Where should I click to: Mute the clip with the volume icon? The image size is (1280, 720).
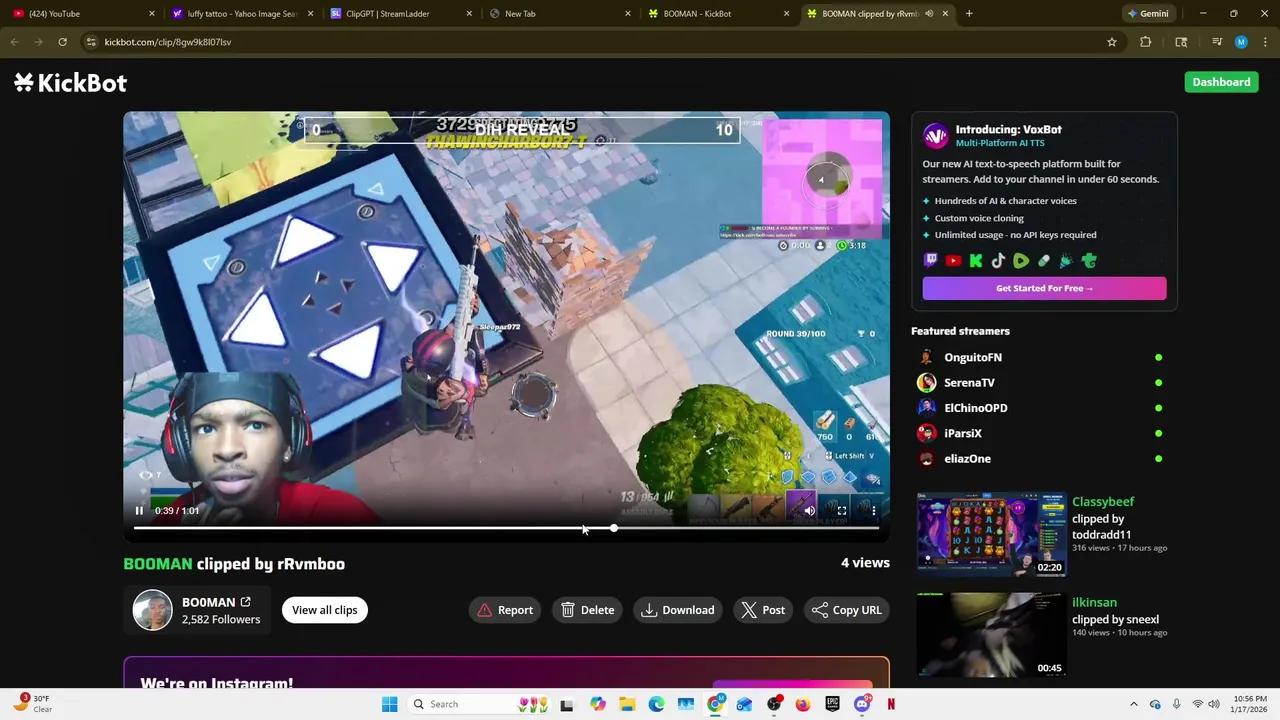coord(810,511)
